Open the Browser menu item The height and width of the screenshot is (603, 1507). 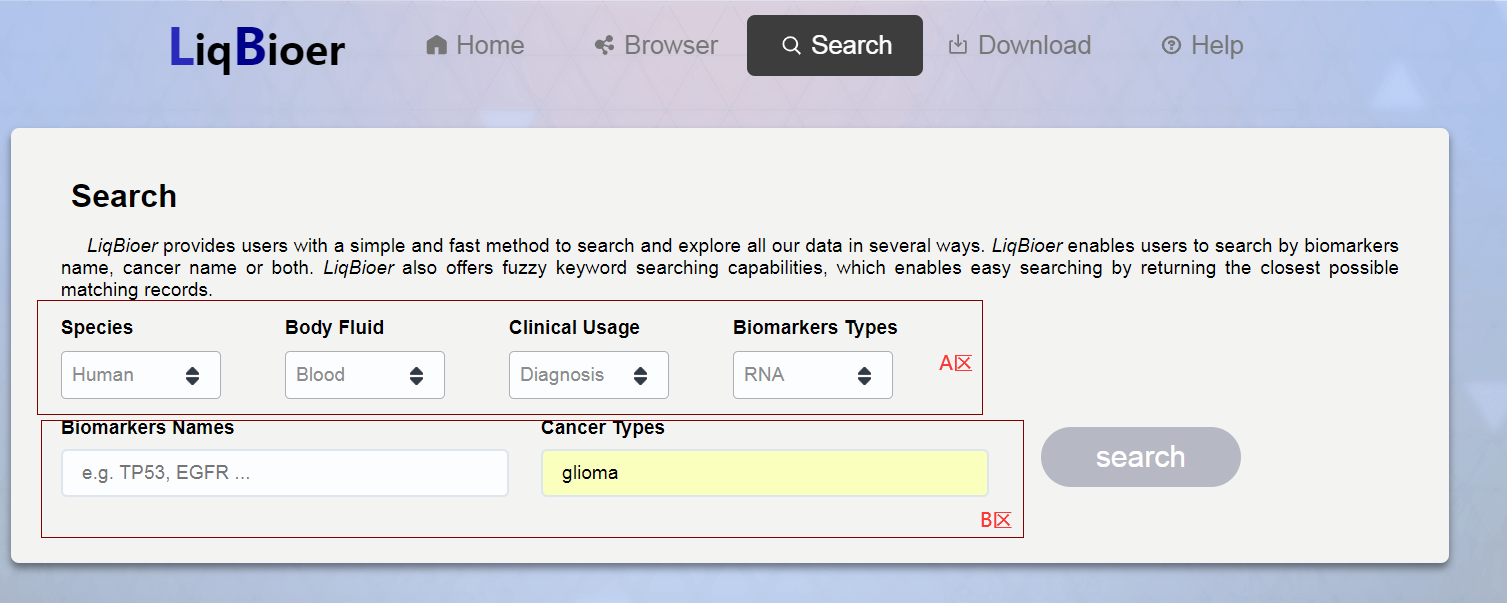pos(656,45)
